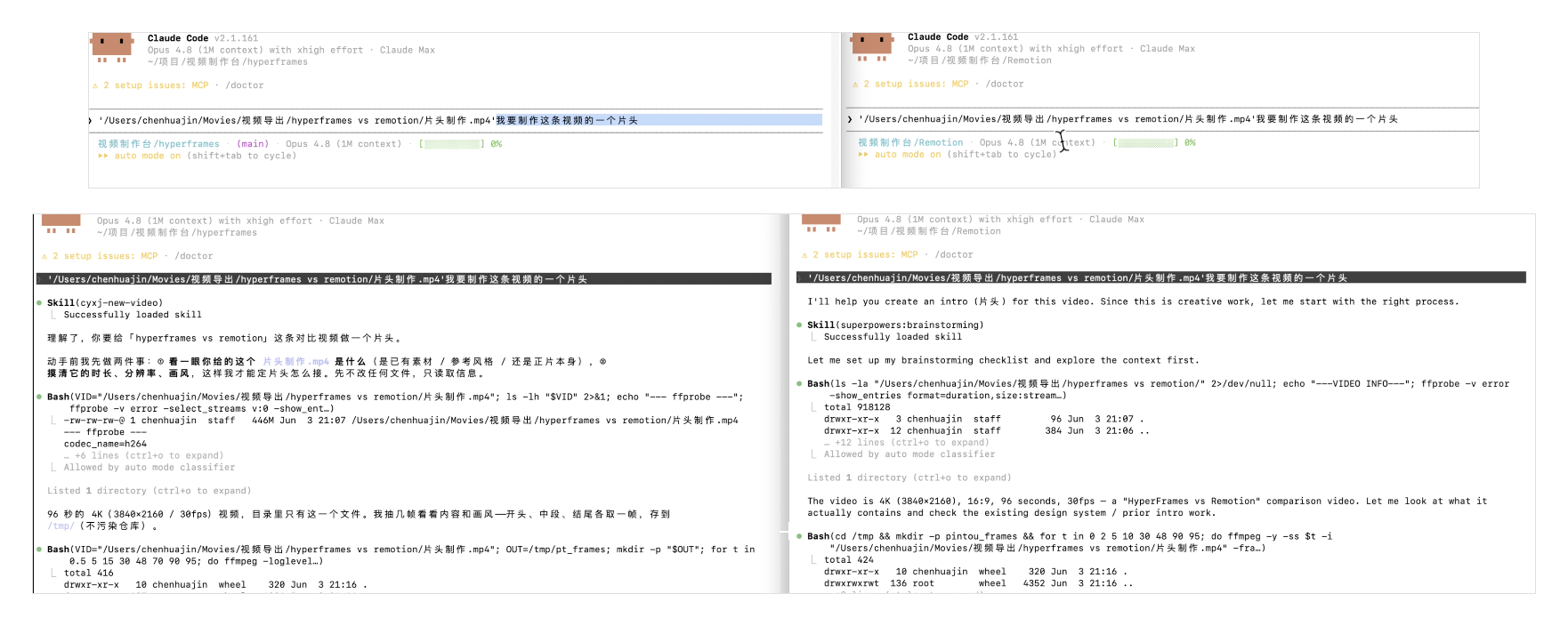Click the dark prompt bar in Remotion transcript
The height and width of the screenshot is (626, 1568).
point(1161,277)
